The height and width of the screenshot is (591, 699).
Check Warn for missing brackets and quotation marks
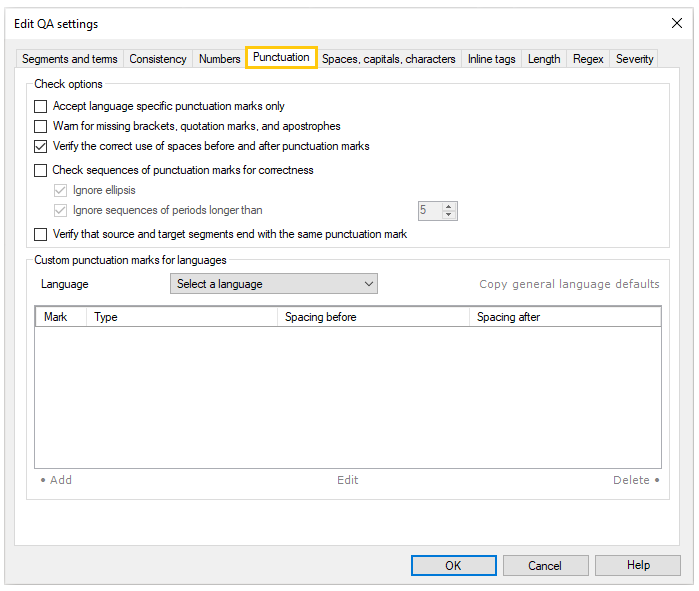(x=41, y=126)
